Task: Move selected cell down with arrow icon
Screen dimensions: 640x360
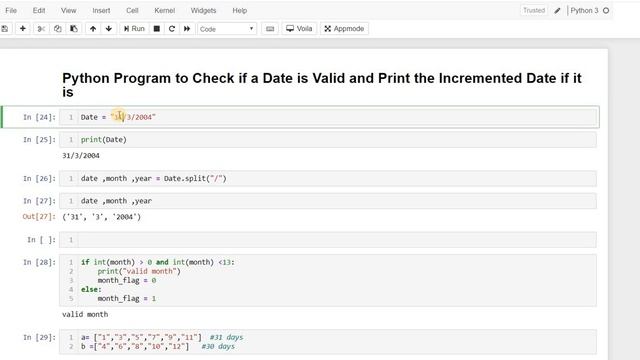Action: (109, 29)
